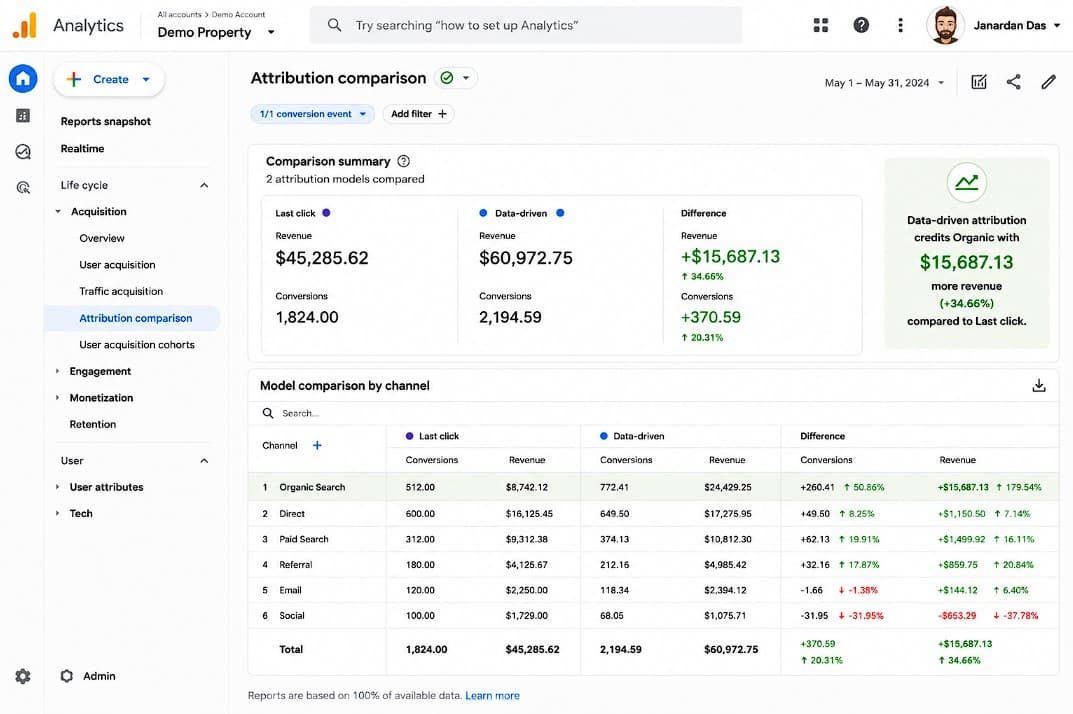Click the Add filter button
Viewport: 1073px width, 714px height.
(x=418, y=114)
